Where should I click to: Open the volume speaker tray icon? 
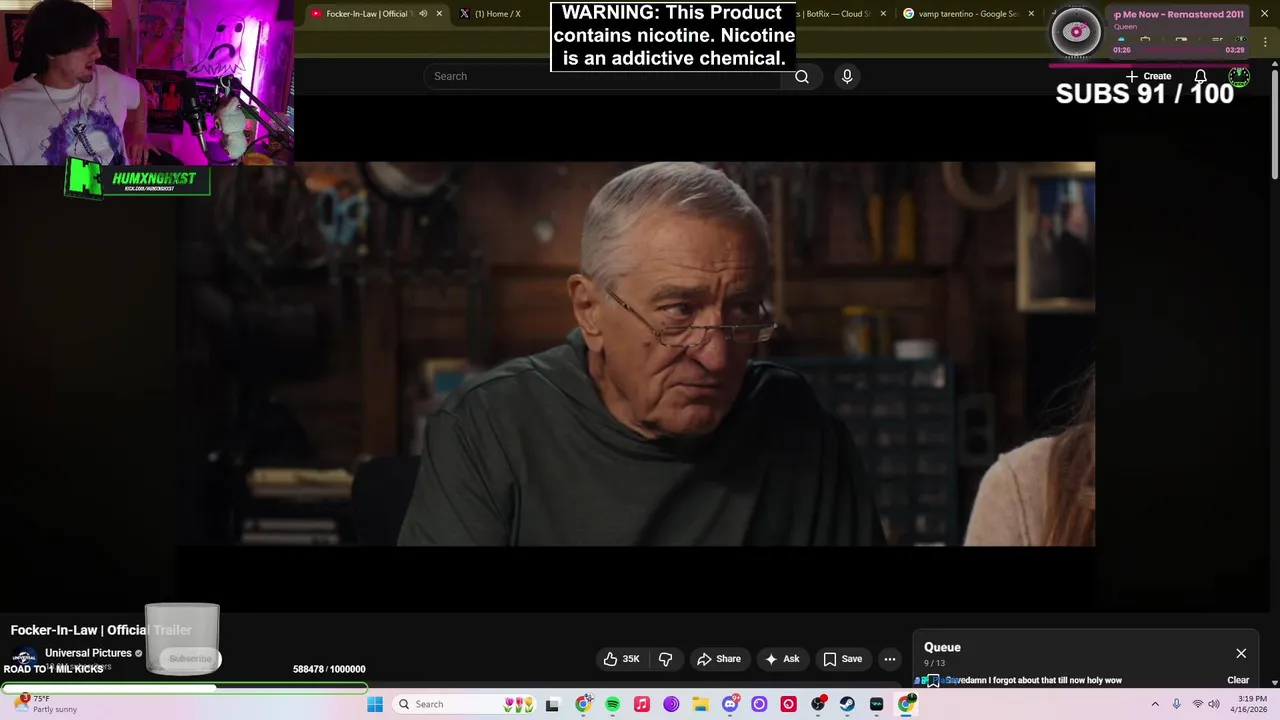[x=1214, y=704]
